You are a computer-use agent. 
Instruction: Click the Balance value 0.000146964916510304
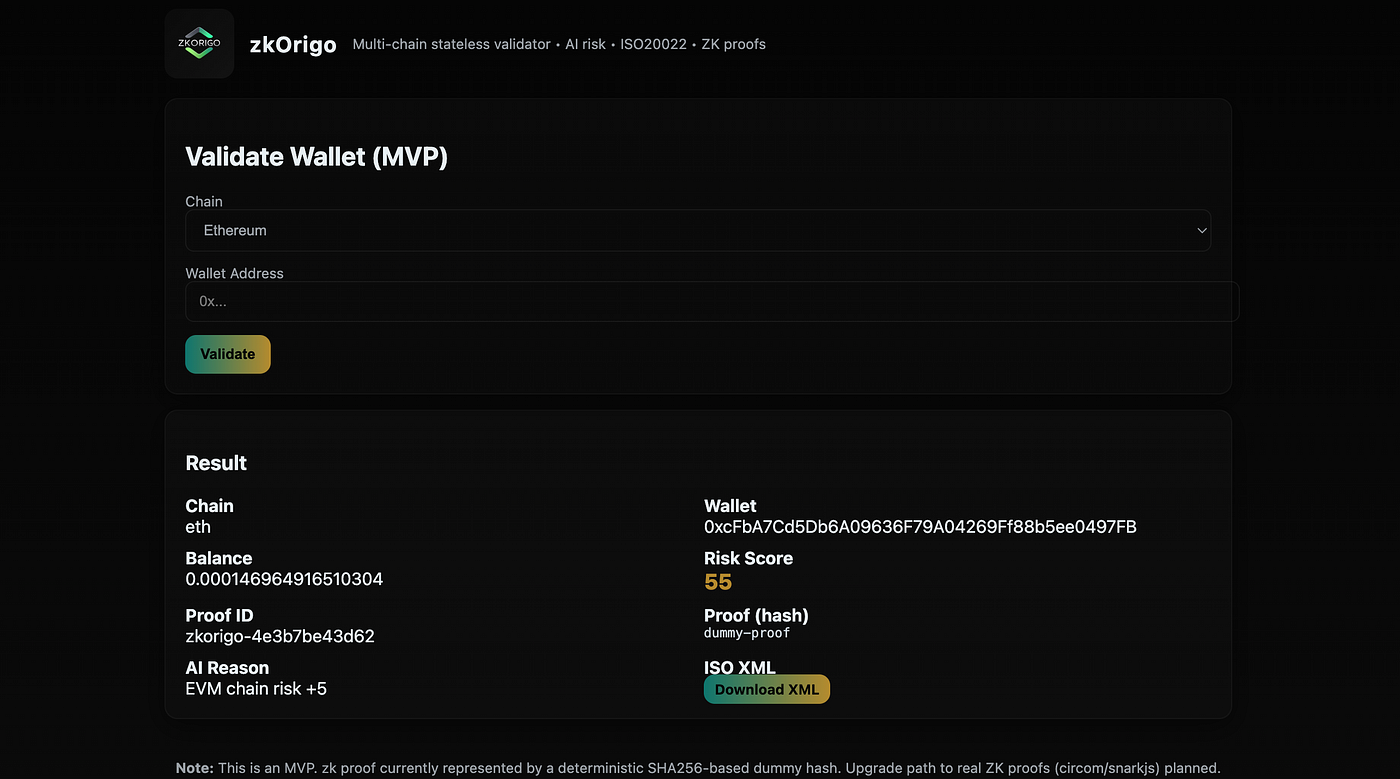284,579
